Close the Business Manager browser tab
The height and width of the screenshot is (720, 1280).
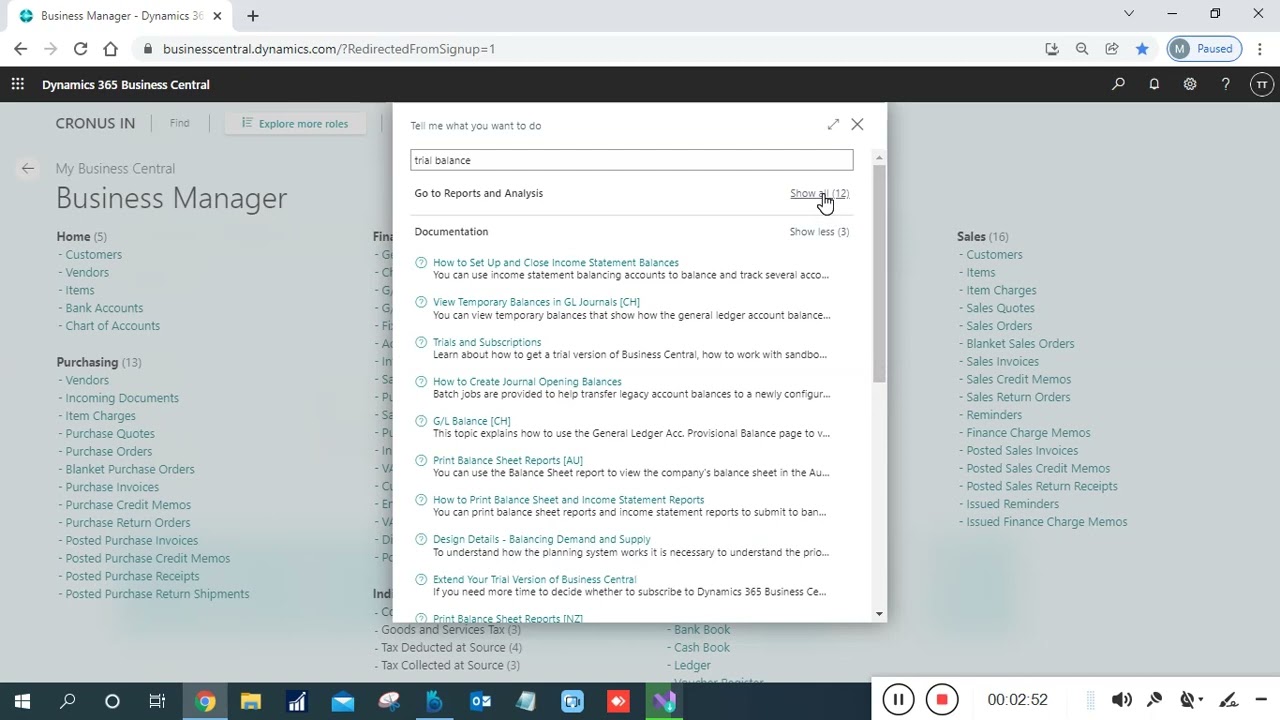click(x=217, y=16)
